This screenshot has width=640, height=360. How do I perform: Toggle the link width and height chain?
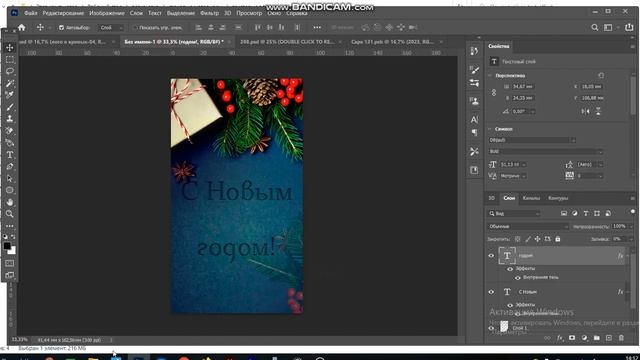click(494, 93)
